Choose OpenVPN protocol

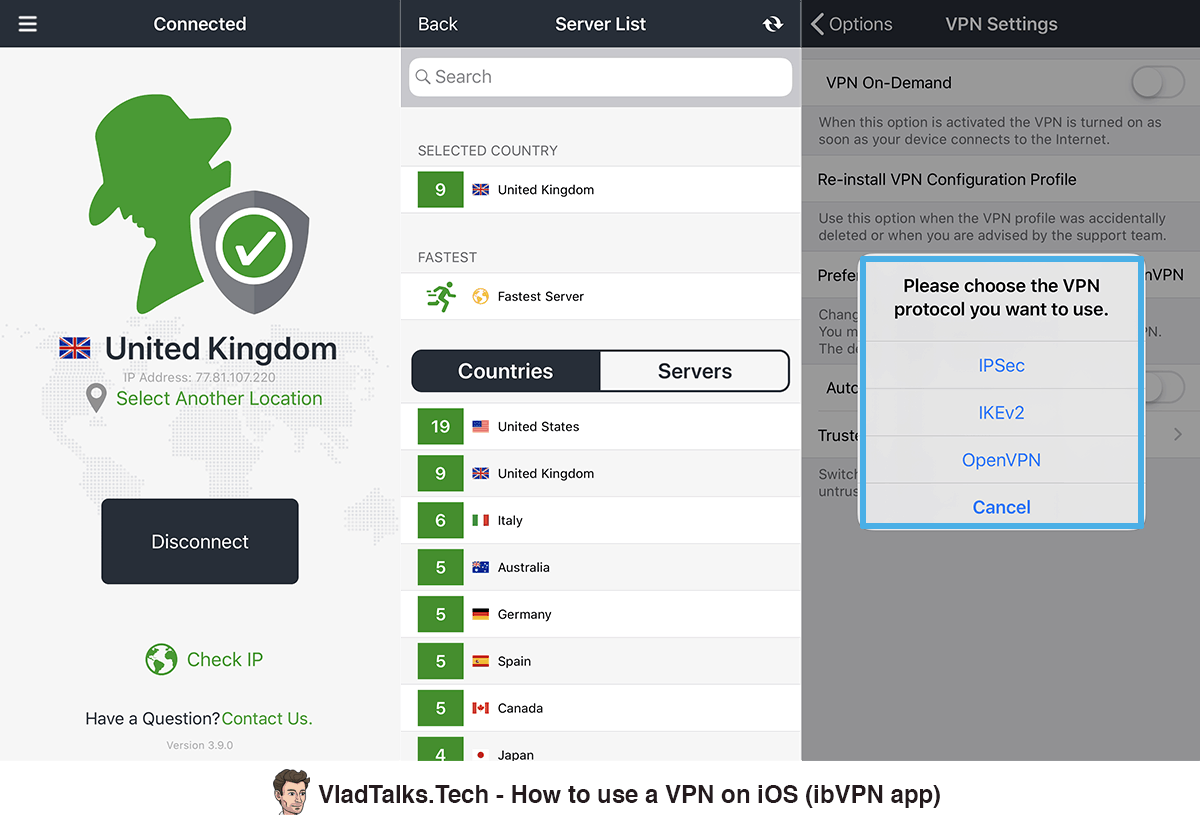coord(1001,460)
